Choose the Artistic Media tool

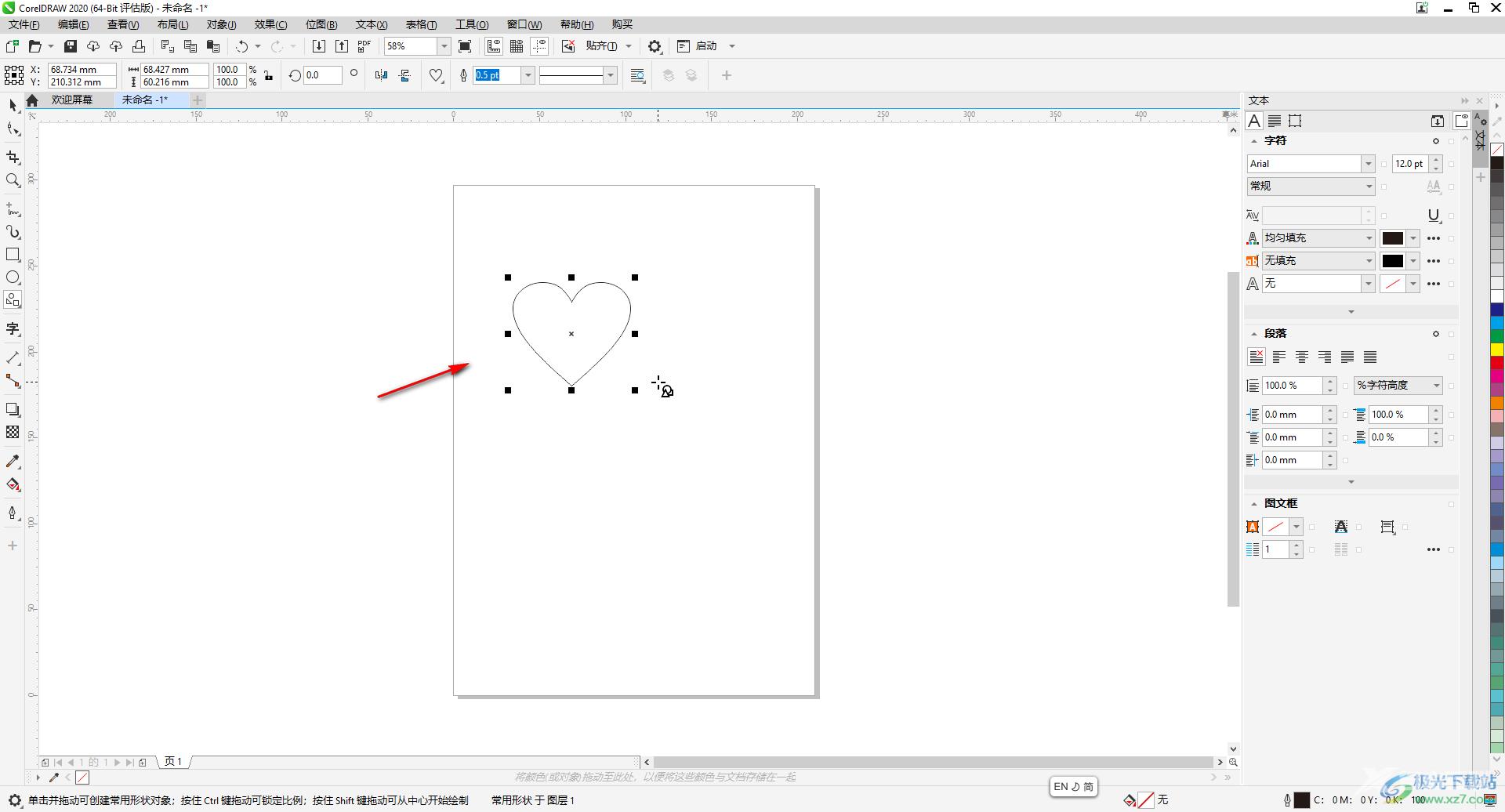coord(13,232)
